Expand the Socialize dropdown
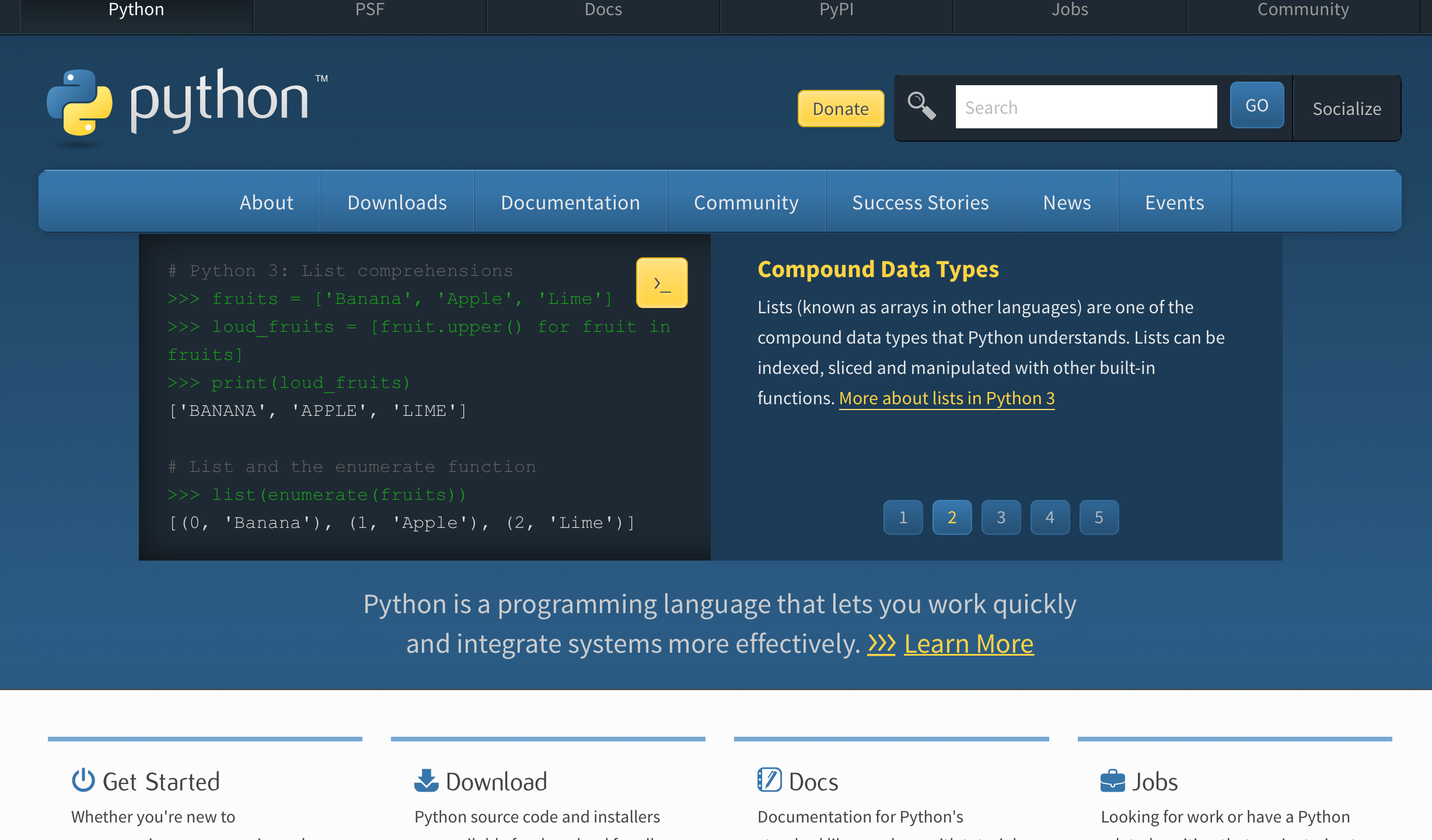This screenshot has width=1432, height=840. point(1347,108)
